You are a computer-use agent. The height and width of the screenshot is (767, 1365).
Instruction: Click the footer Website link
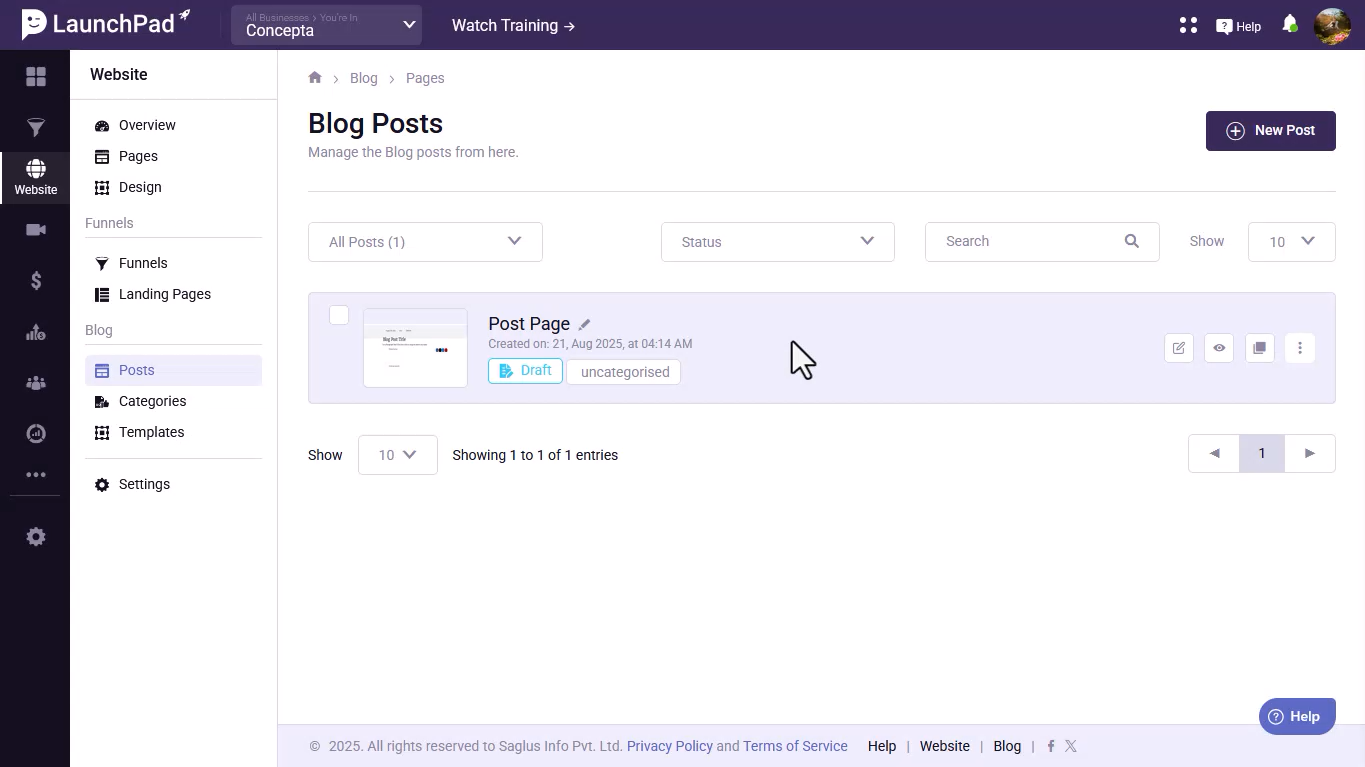click(945, 746)
